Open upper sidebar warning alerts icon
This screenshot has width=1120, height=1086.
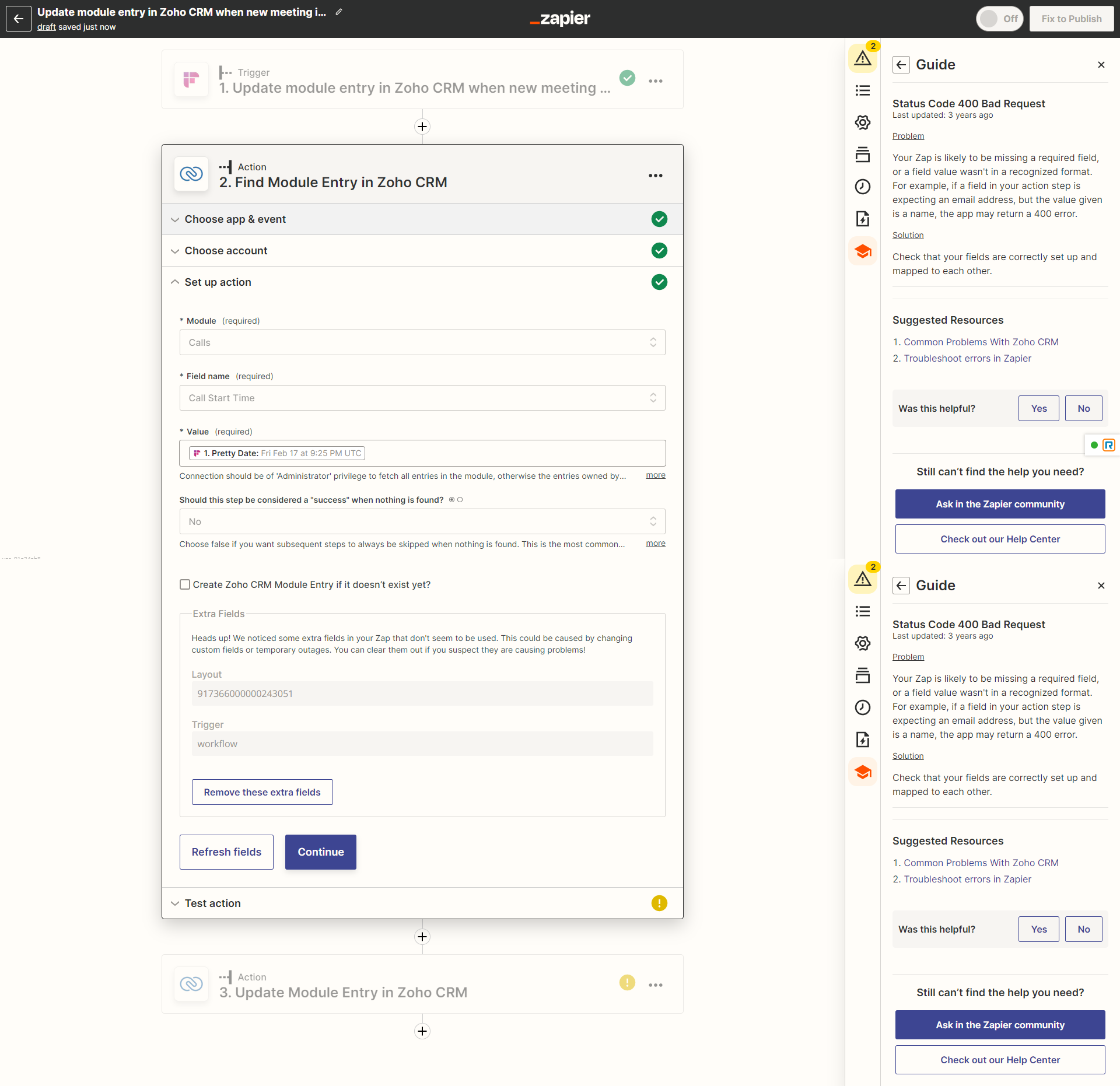pos(863,58)
